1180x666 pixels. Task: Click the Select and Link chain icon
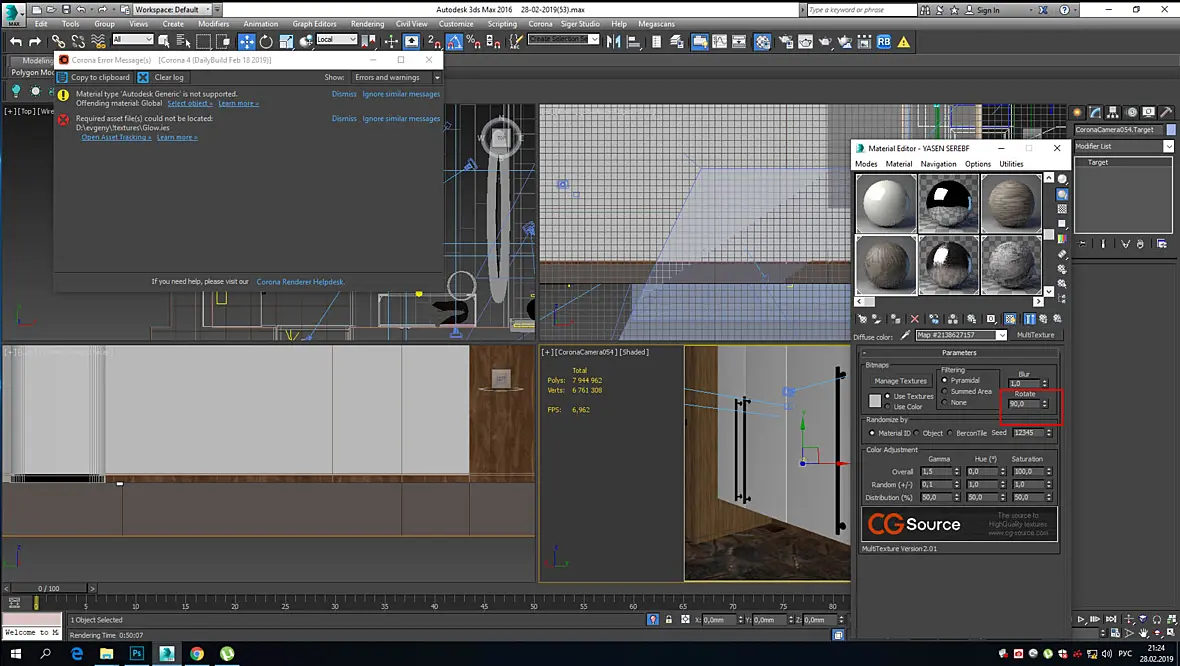58,41
